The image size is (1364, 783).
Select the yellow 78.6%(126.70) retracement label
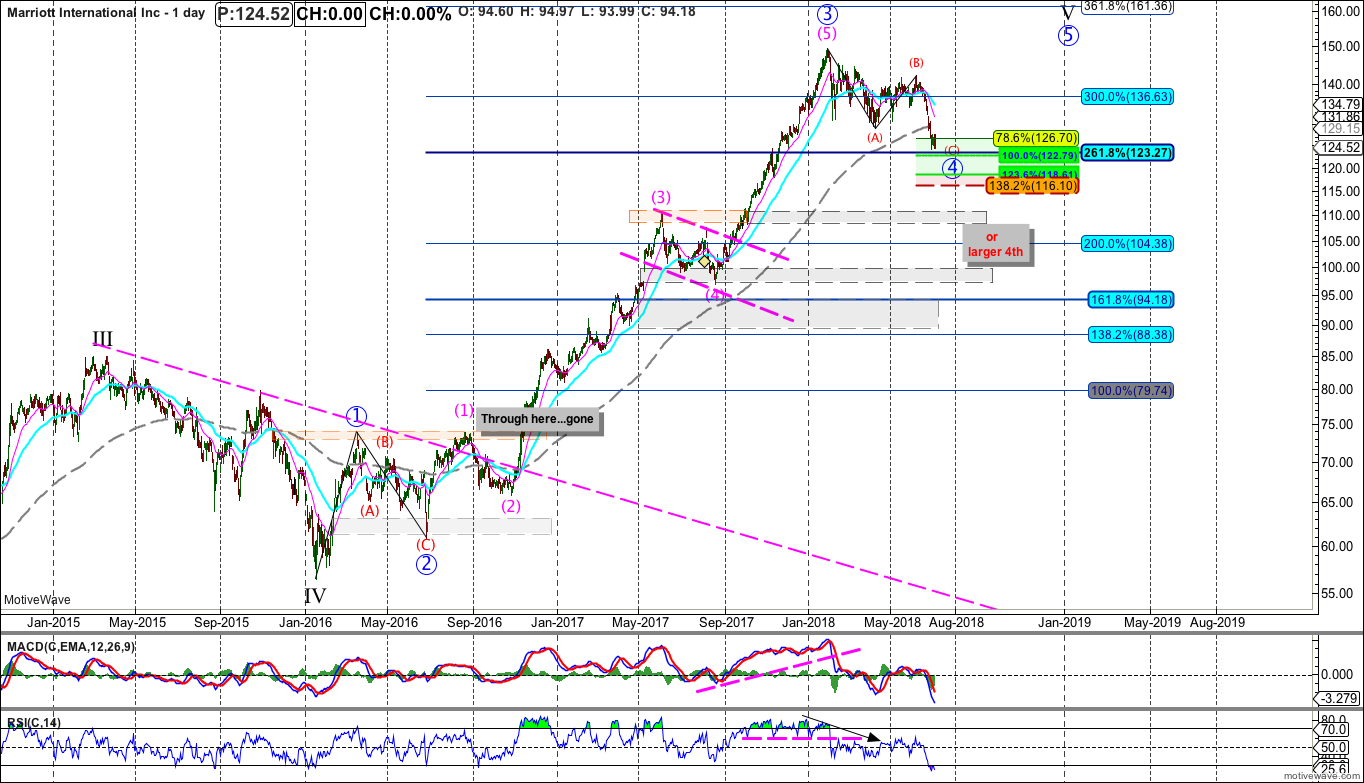1035,137
